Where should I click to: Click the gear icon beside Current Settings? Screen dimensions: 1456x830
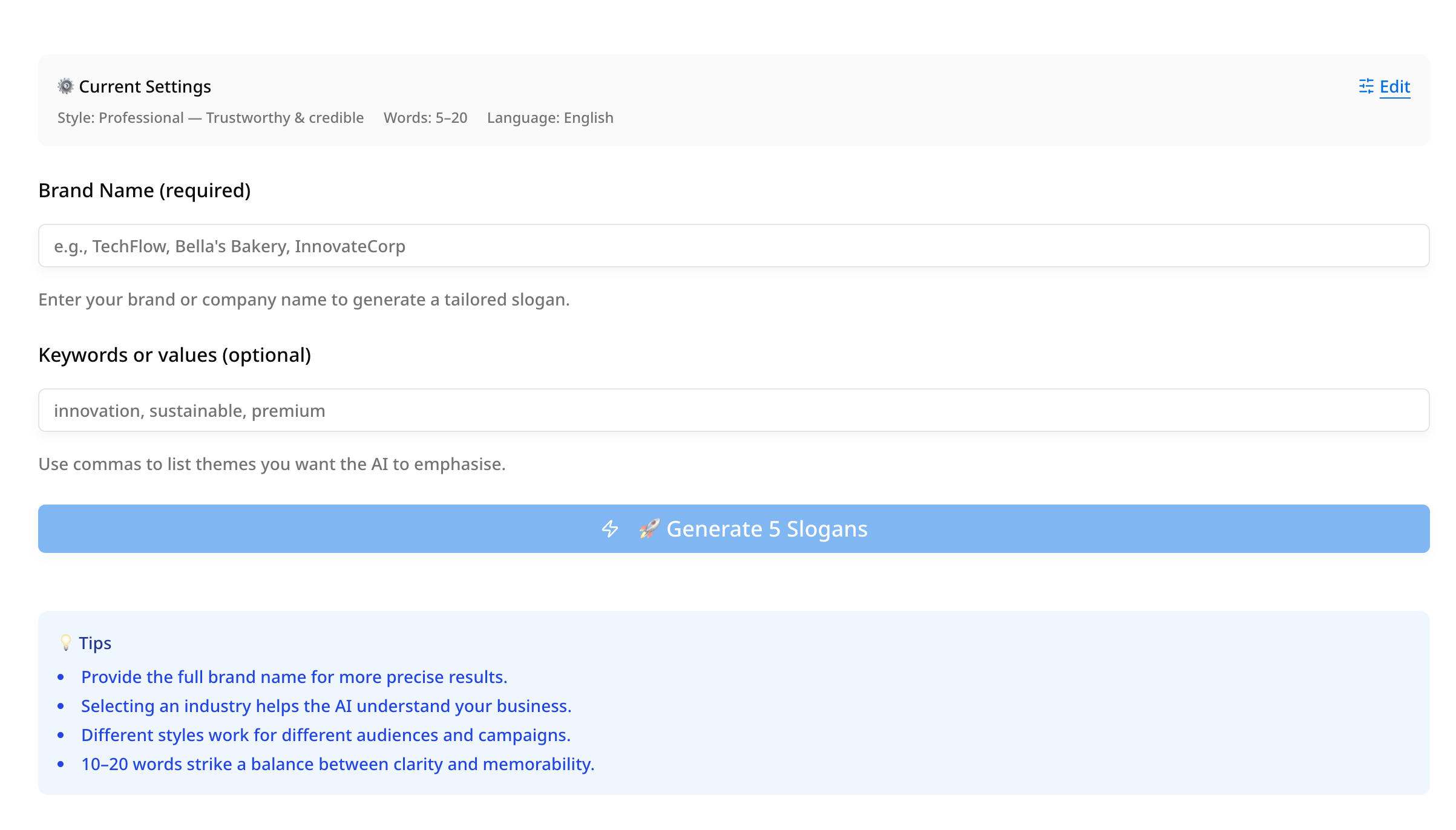(65, 87)
